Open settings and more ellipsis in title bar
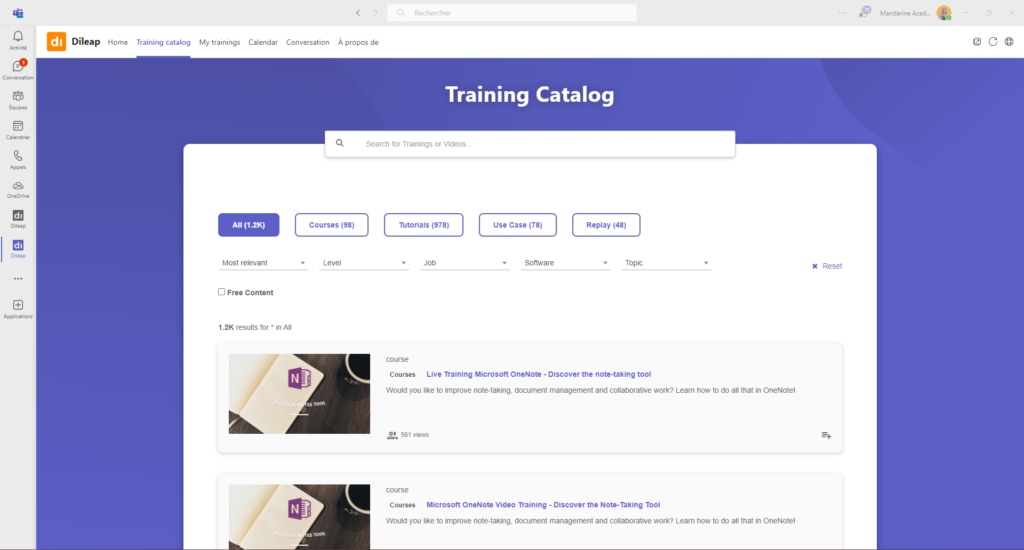The width and height of the screenshot is (1024, 550). [842, 12]
